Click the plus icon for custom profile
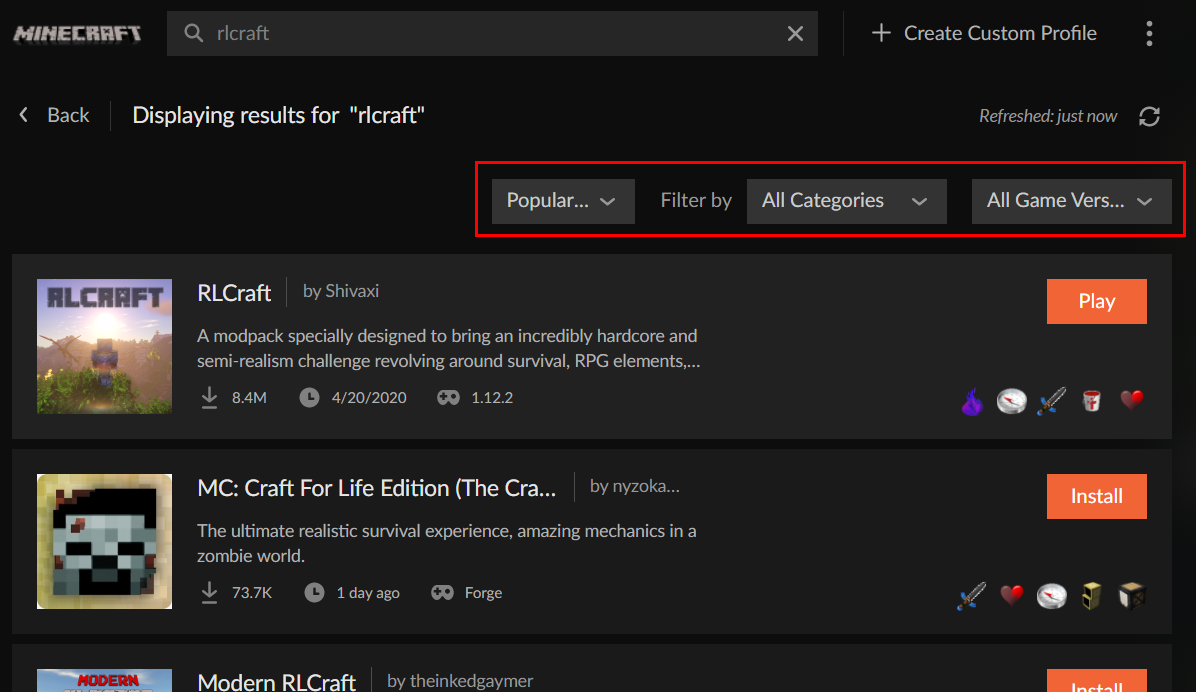Screen dimensions: 1196x692 [x=881, y=33]
